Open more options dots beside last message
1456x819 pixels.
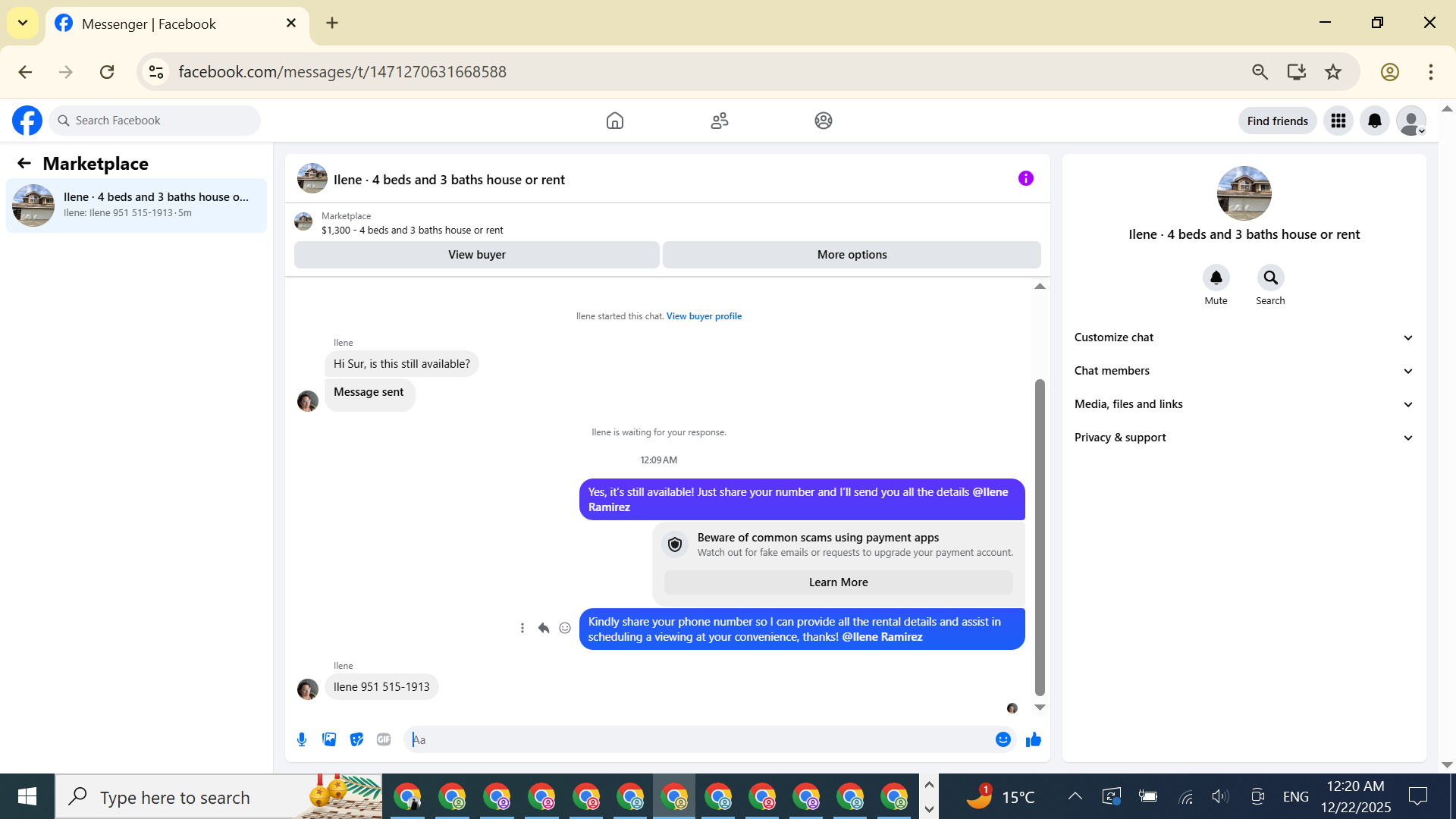[522, 628]
